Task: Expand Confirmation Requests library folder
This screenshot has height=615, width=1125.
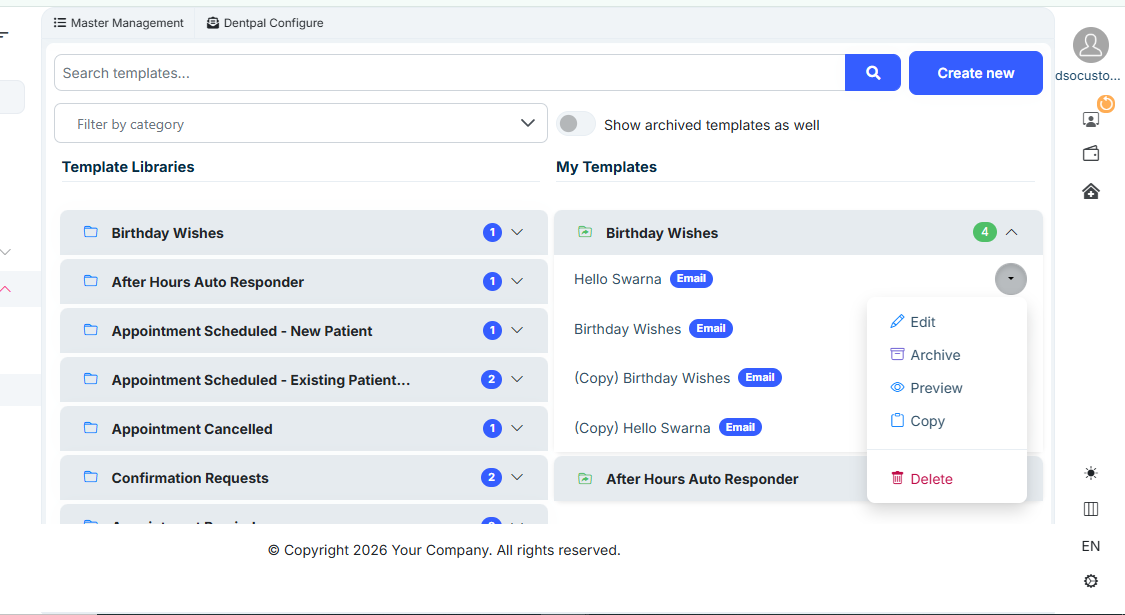Action: point(517,477)
